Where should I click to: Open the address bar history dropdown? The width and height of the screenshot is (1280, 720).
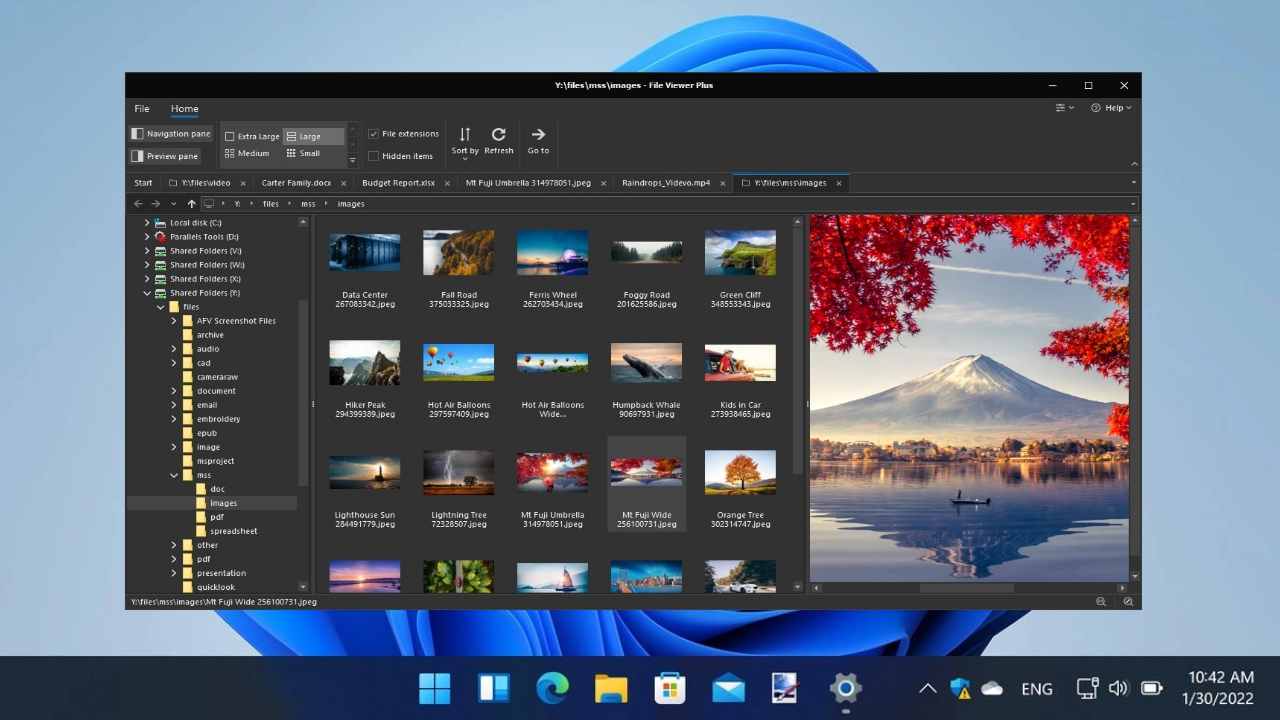click(1133, 204)
